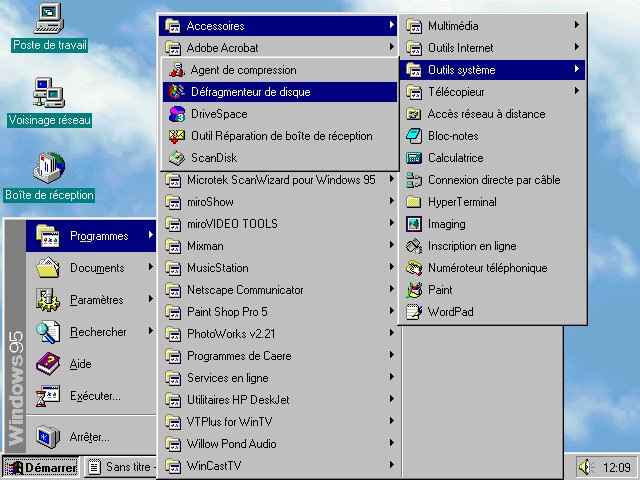The width and height of the screenshot is (640, 480).
Task: Click the Inscription en ligne icon
Action: coord(414,246)
